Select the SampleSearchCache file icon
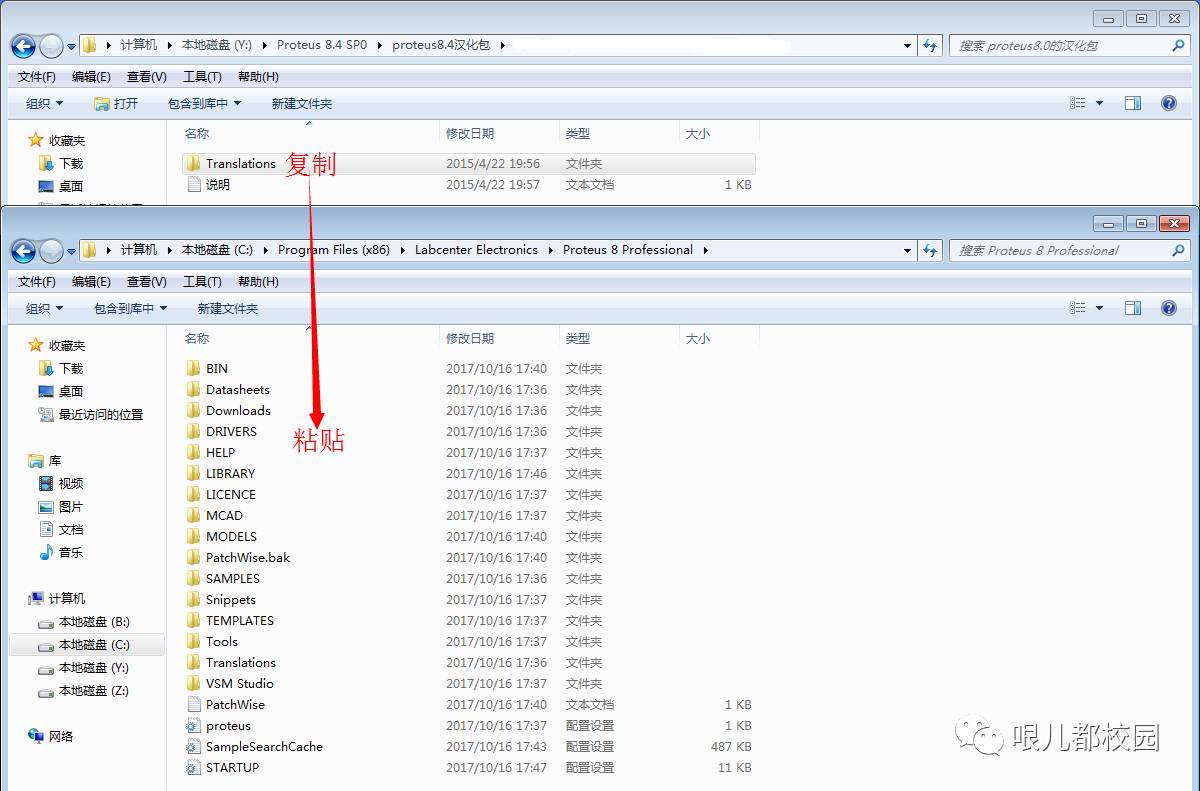 (194, 746)
